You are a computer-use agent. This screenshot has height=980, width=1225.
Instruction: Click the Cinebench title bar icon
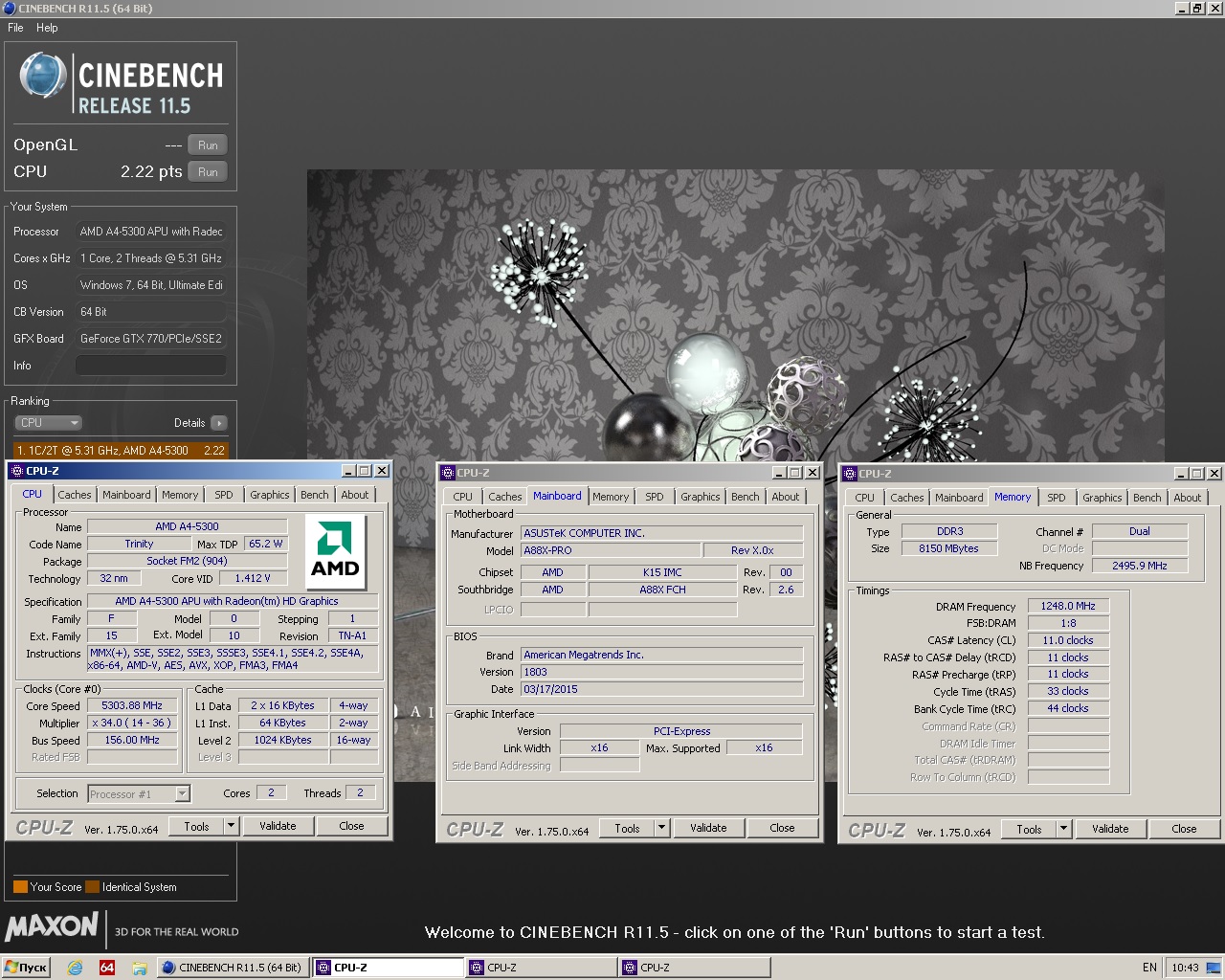tap(10, 9)
